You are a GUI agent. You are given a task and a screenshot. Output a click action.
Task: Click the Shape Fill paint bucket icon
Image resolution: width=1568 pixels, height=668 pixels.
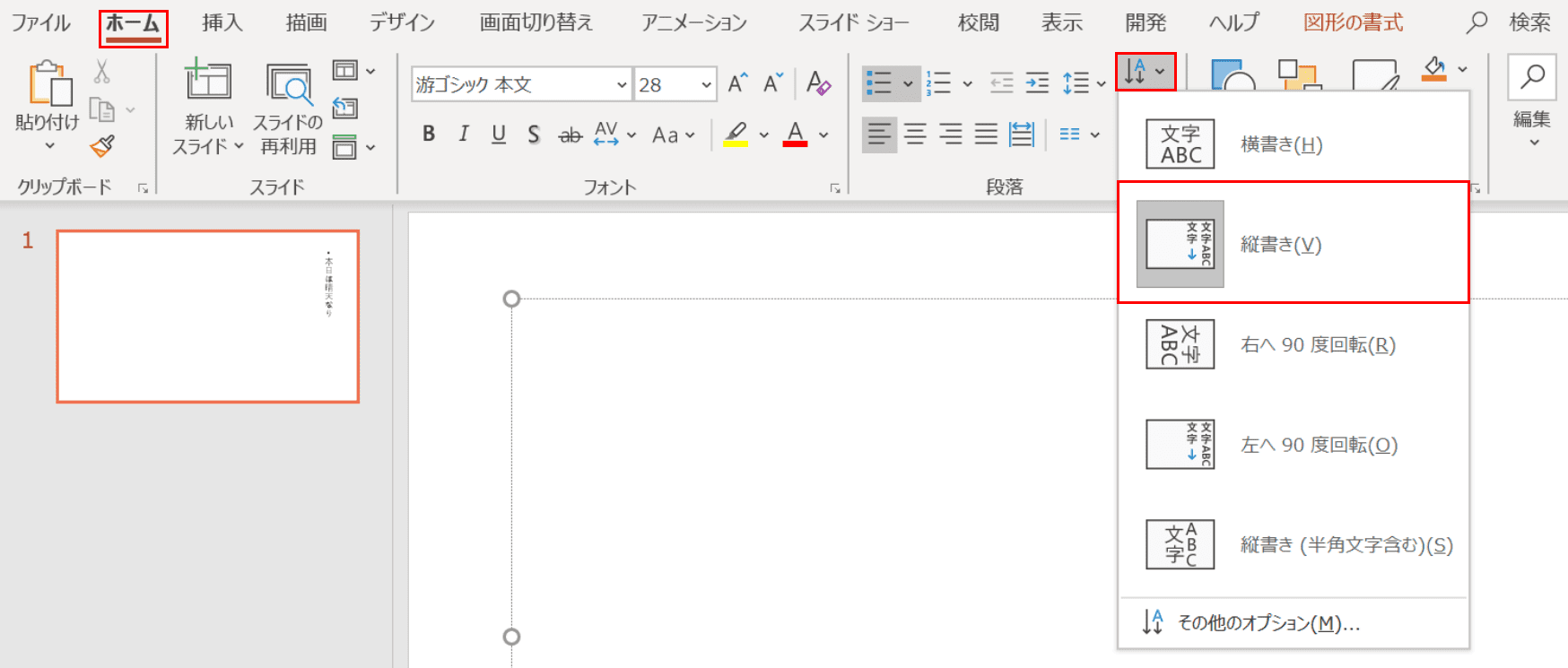pos(1434,69)
